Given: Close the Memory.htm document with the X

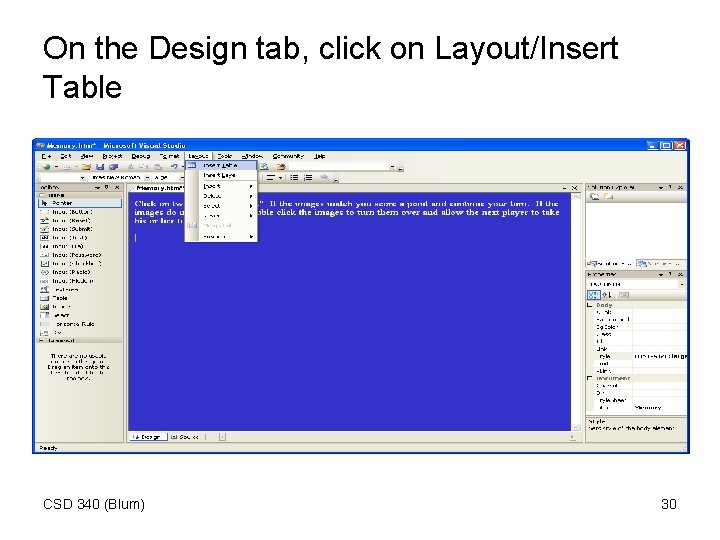Looking at the screenshot, I should (574, 188).
